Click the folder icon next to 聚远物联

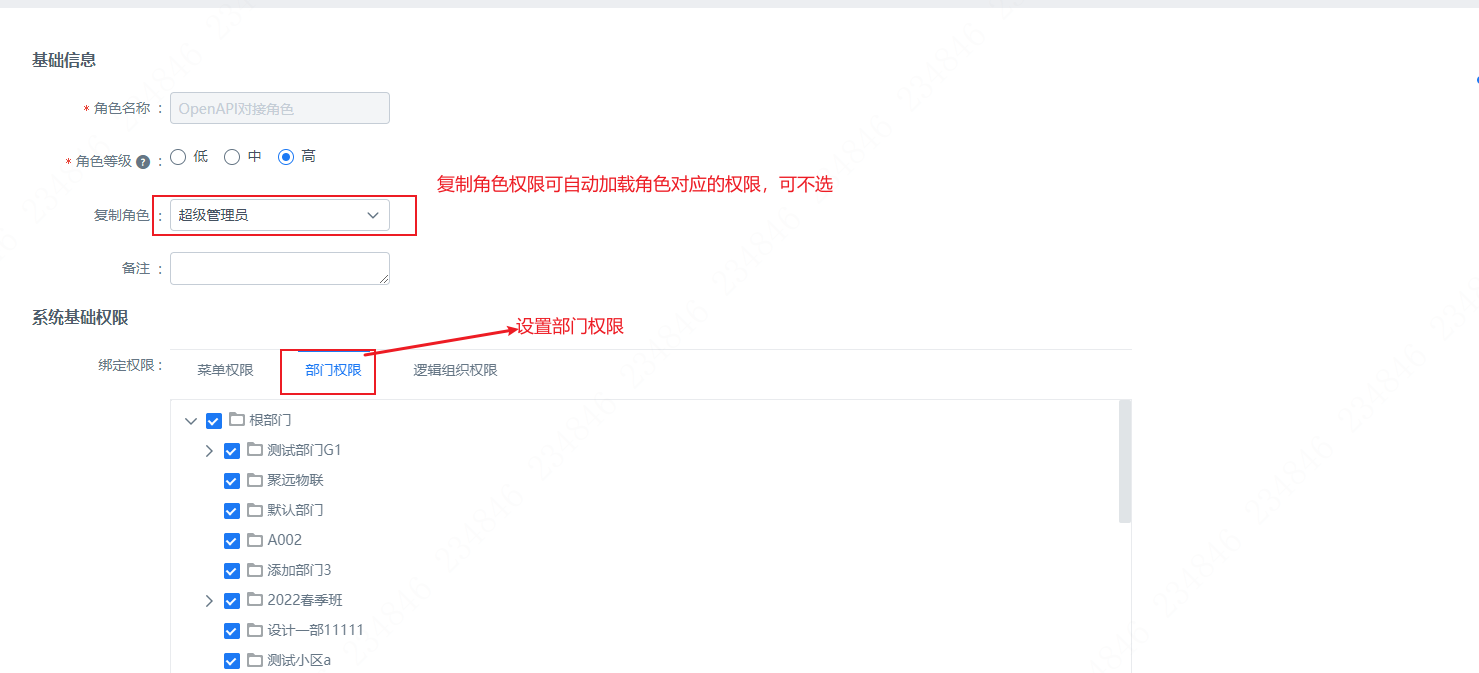[x=255, y=480]
